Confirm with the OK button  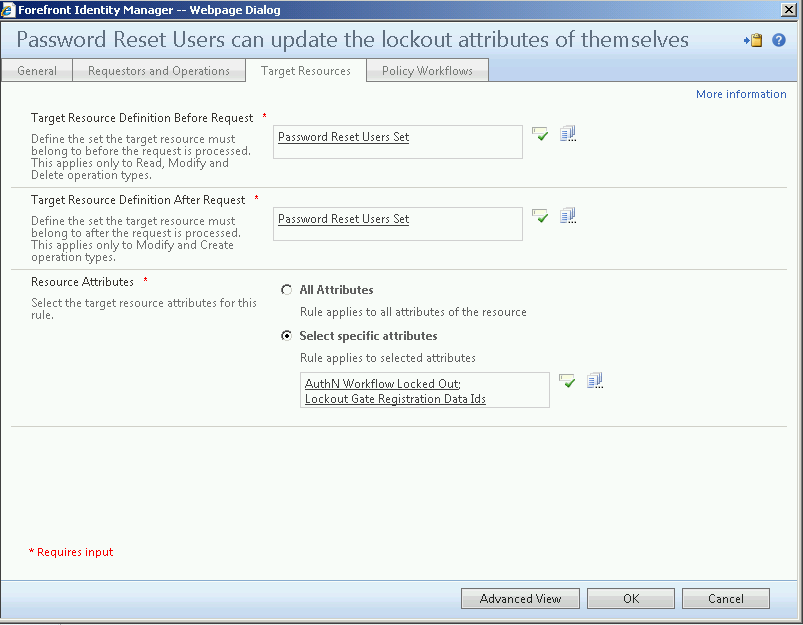click(x=631, y=598)
